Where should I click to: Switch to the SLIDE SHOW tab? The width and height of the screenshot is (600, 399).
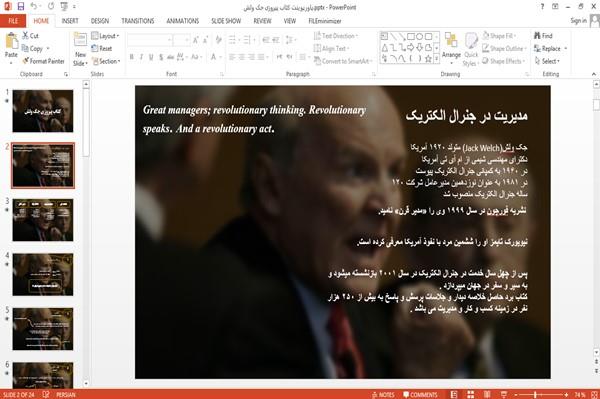click(226, 21)
